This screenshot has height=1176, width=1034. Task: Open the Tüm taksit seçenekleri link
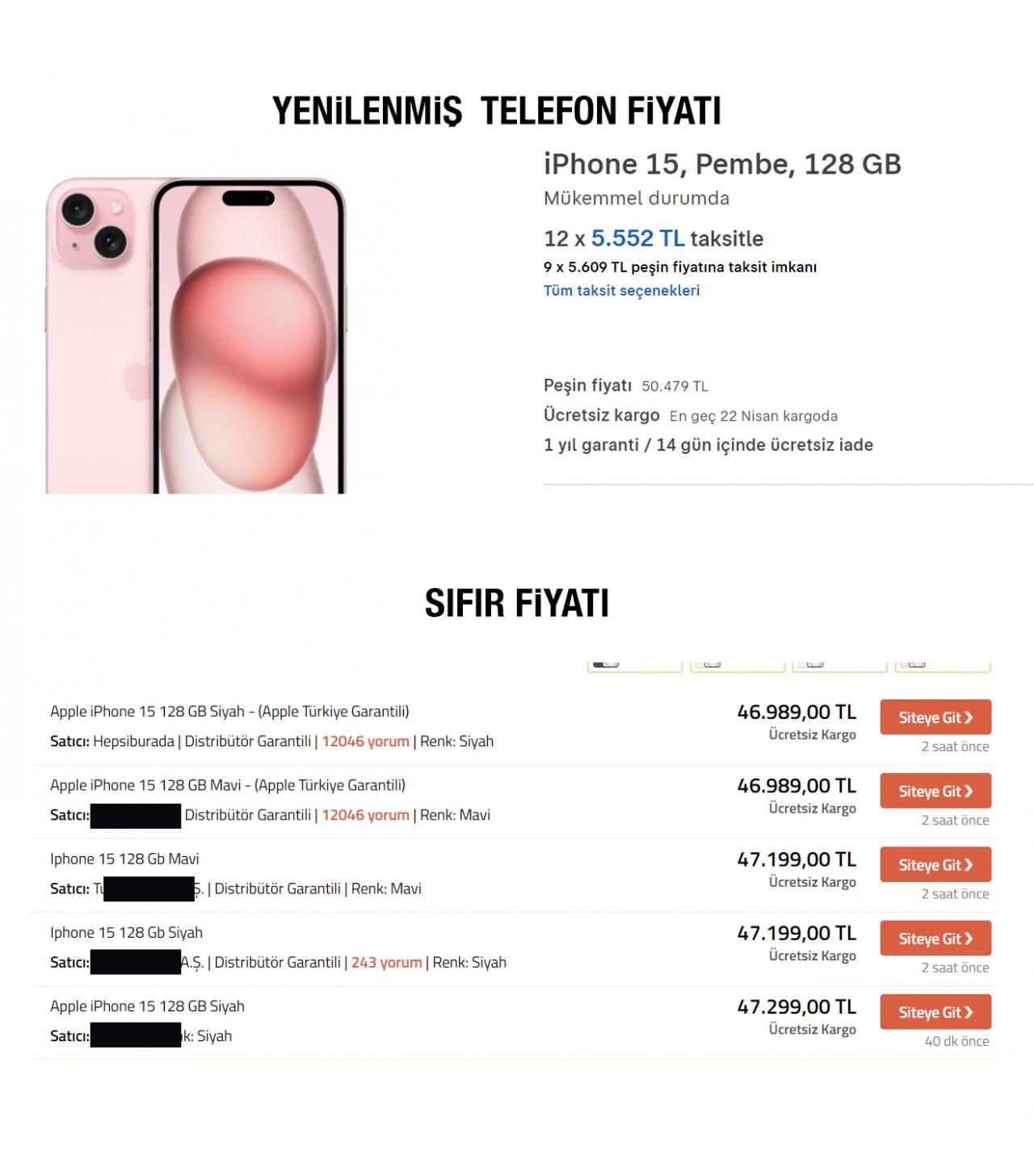click(x=621, y=291)
